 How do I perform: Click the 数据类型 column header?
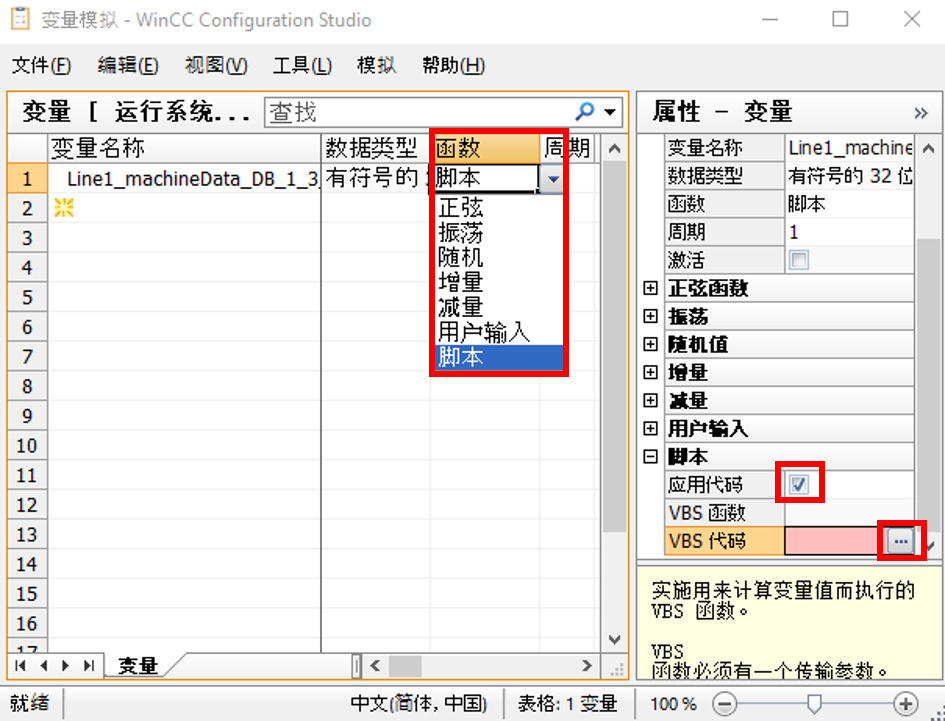point(375,148)
